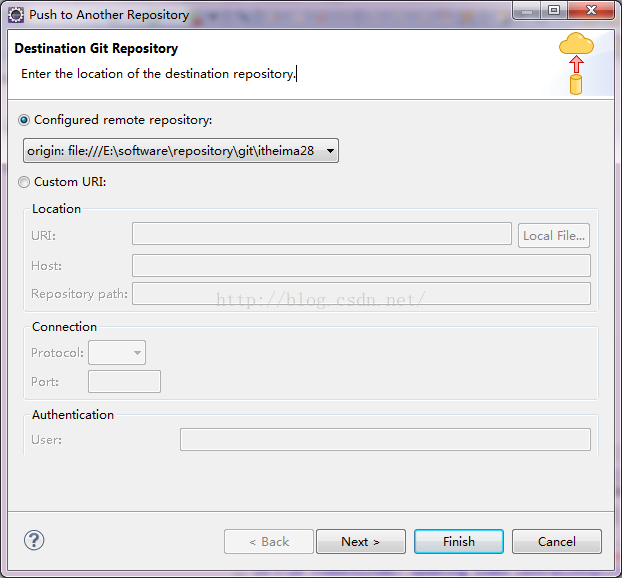This screenshot has height=578, width=622.
Task: Minimize the Push to Another Repository window
Action: 526,11
